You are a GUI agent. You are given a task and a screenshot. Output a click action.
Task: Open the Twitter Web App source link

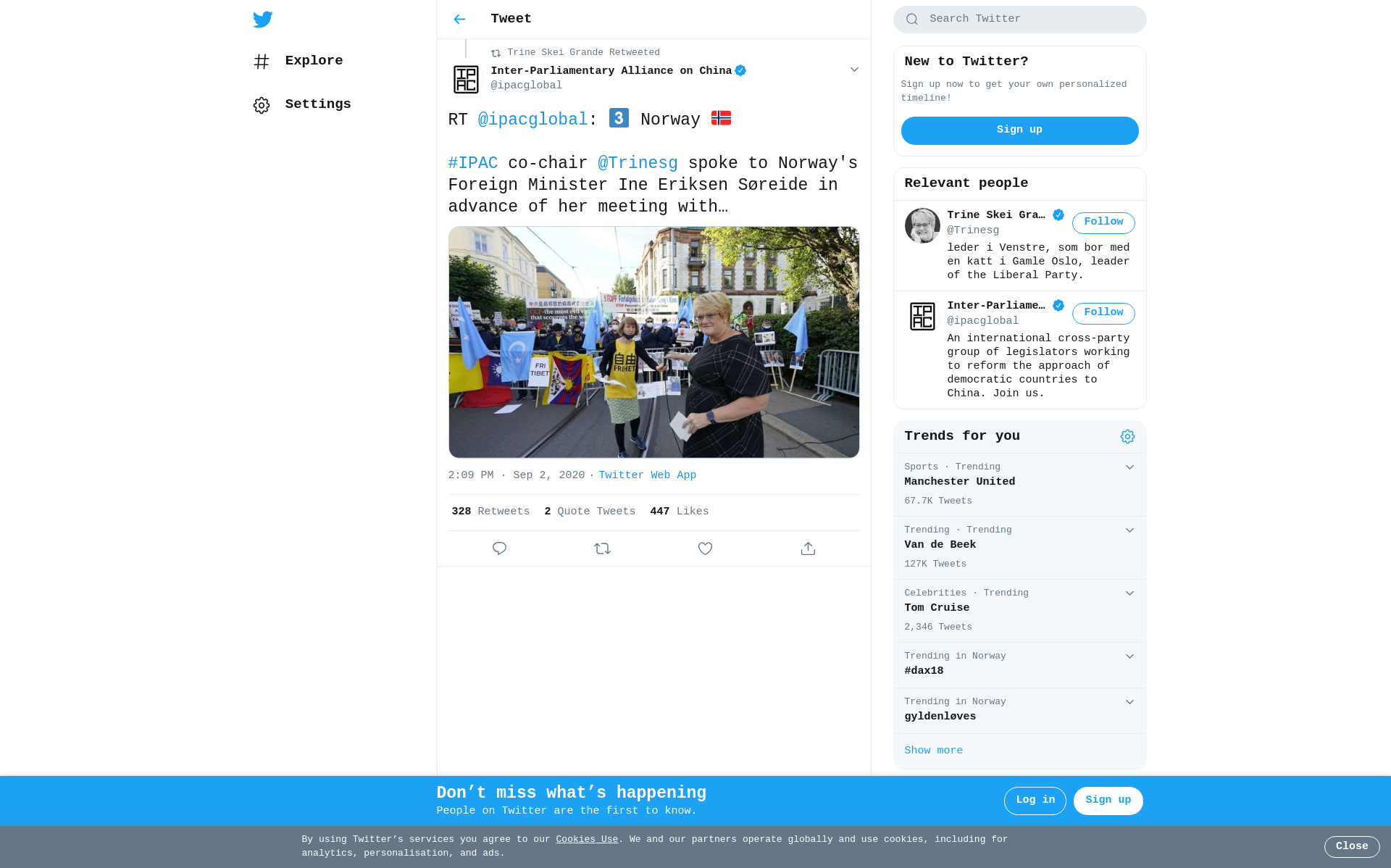[x=647, y=475]
